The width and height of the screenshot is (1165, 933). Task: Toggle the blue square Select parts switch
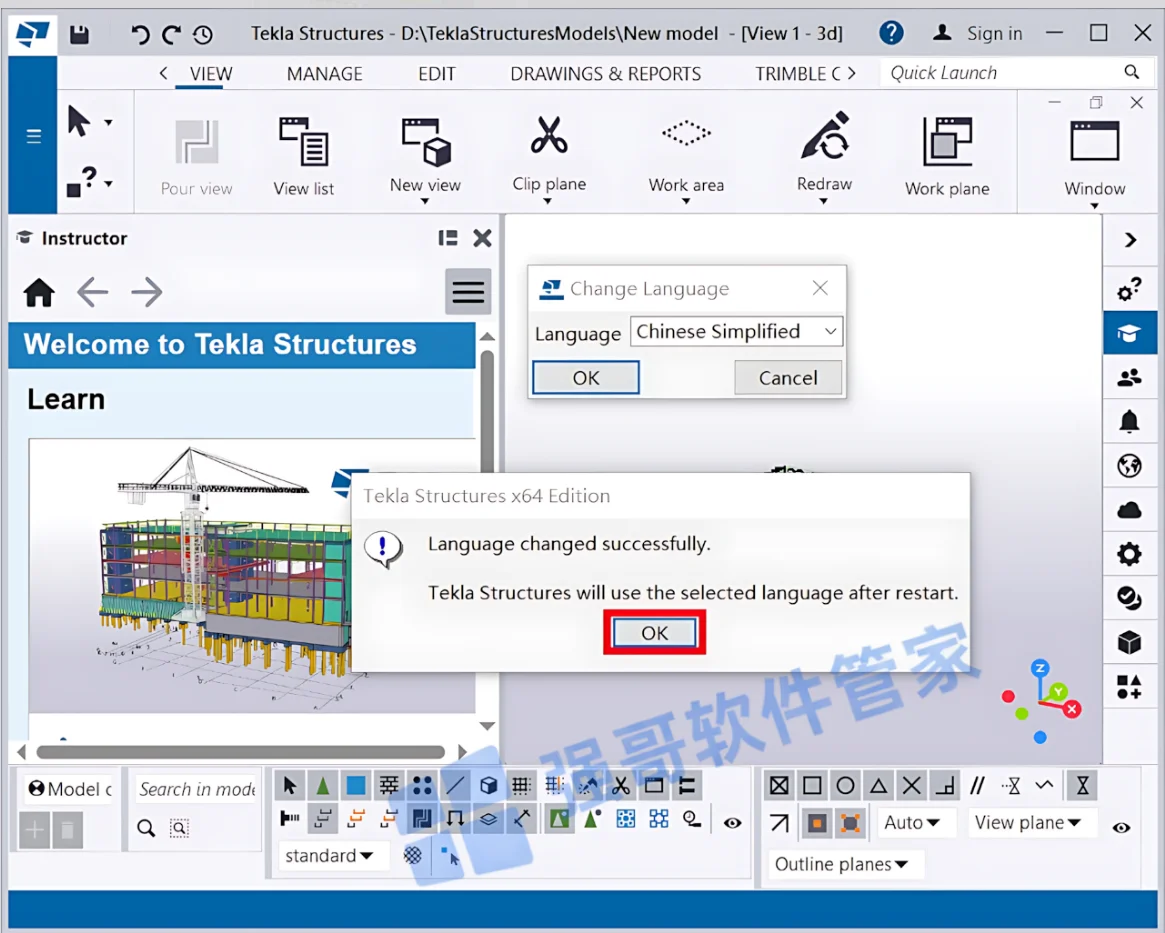tap(356, 785)
